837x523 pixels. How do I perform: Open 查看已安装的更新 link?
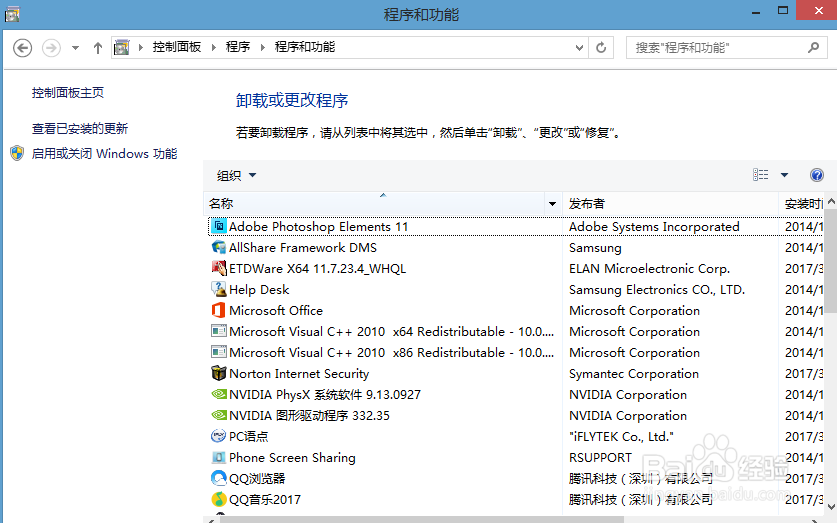[80, 129]
